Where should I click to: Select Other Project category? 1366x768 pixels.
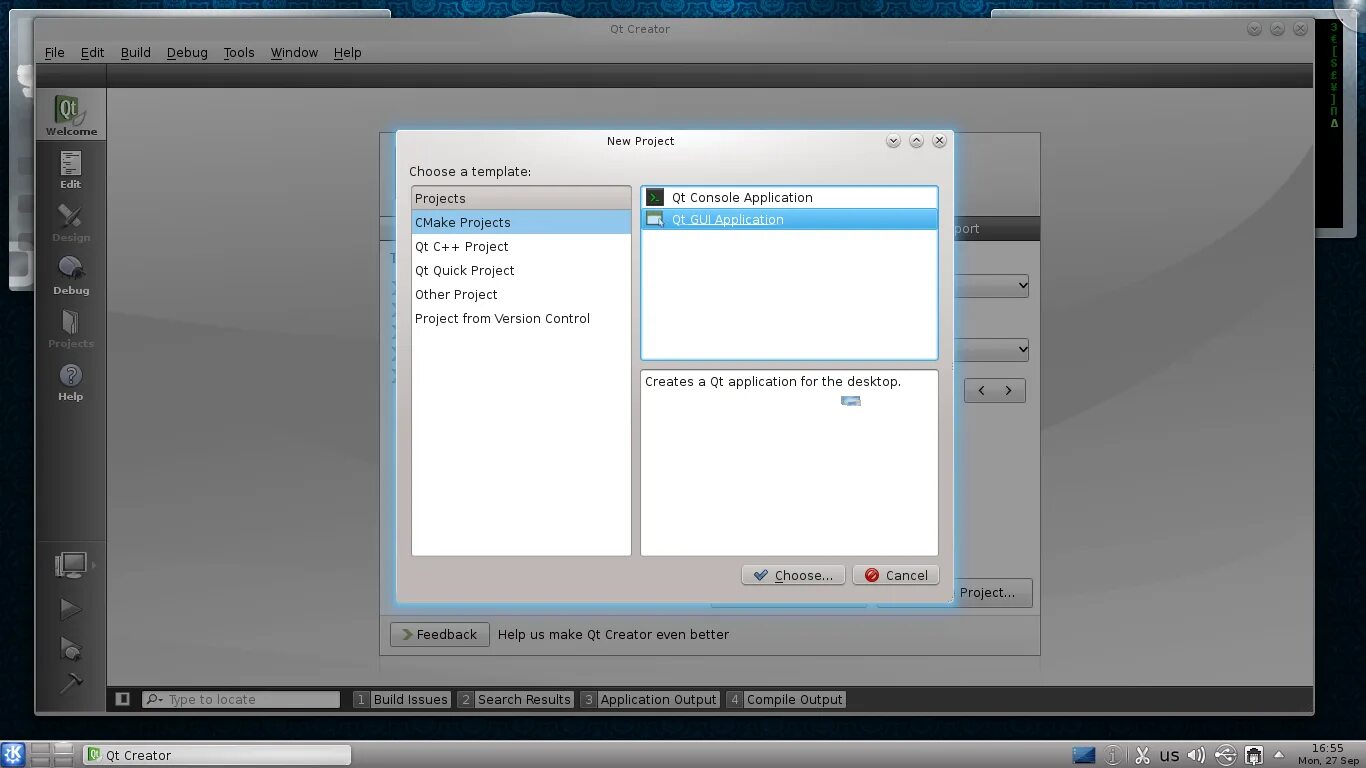click(521, 294)
